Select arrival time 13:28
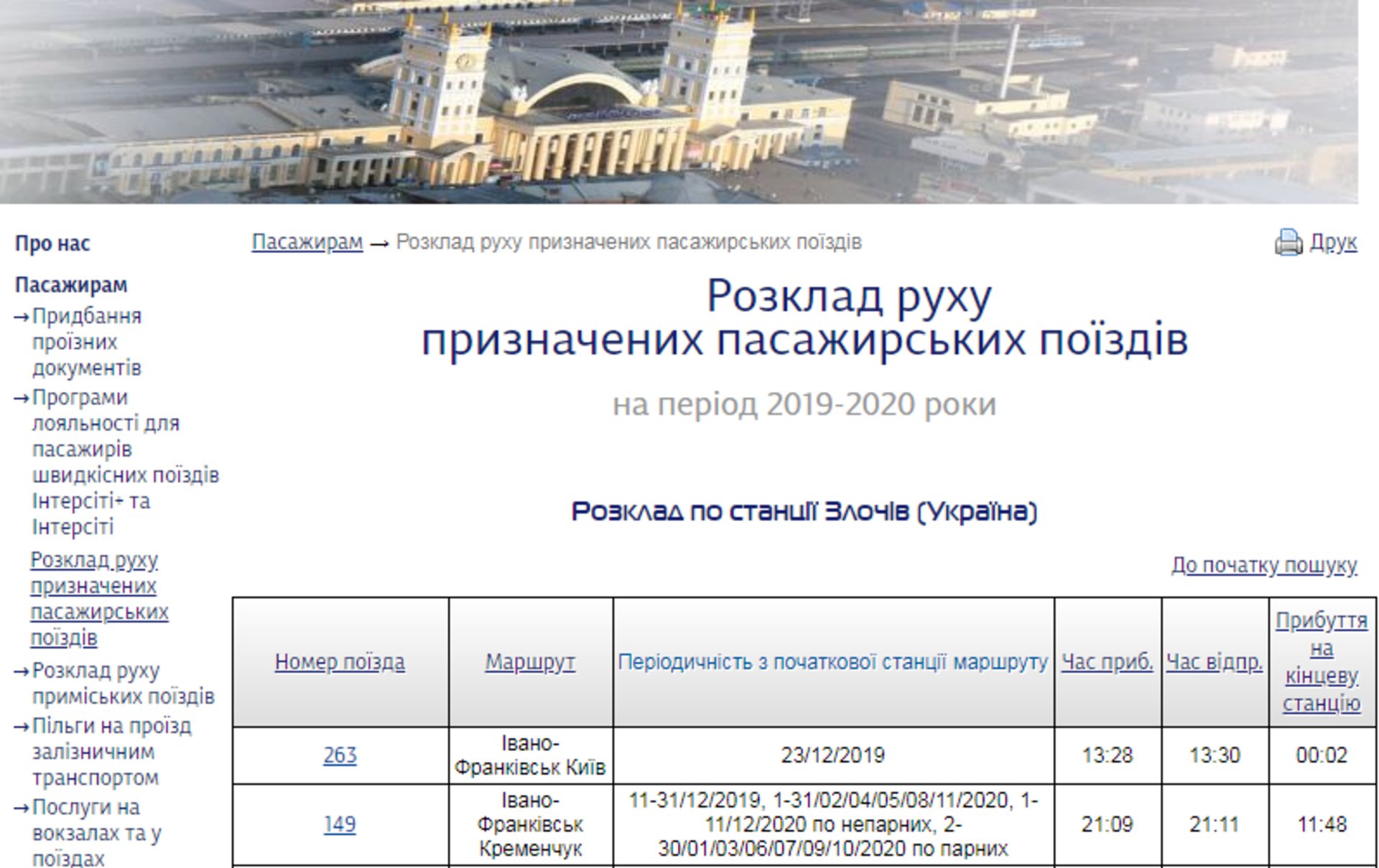This screenshot has height=868, width=1379. click(x=1107, y=755)
